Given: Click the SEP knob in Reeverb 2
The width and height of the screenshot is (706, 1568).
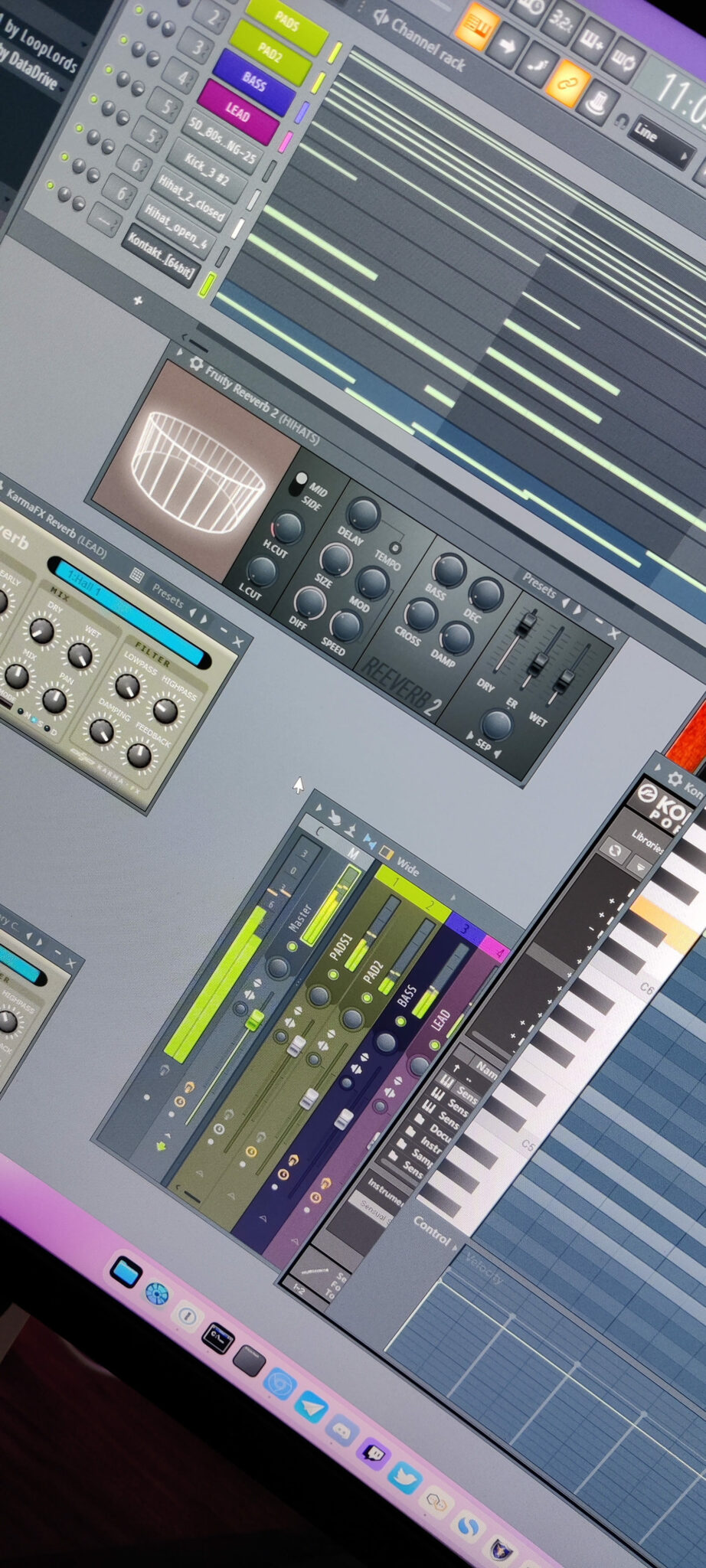Looking at the screenshot, I should (495, 724).
